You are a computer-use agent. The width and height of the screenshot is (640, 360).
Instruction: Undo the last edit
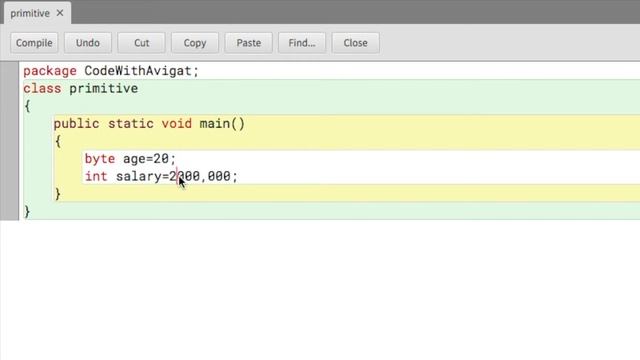[x=88, y=43]
